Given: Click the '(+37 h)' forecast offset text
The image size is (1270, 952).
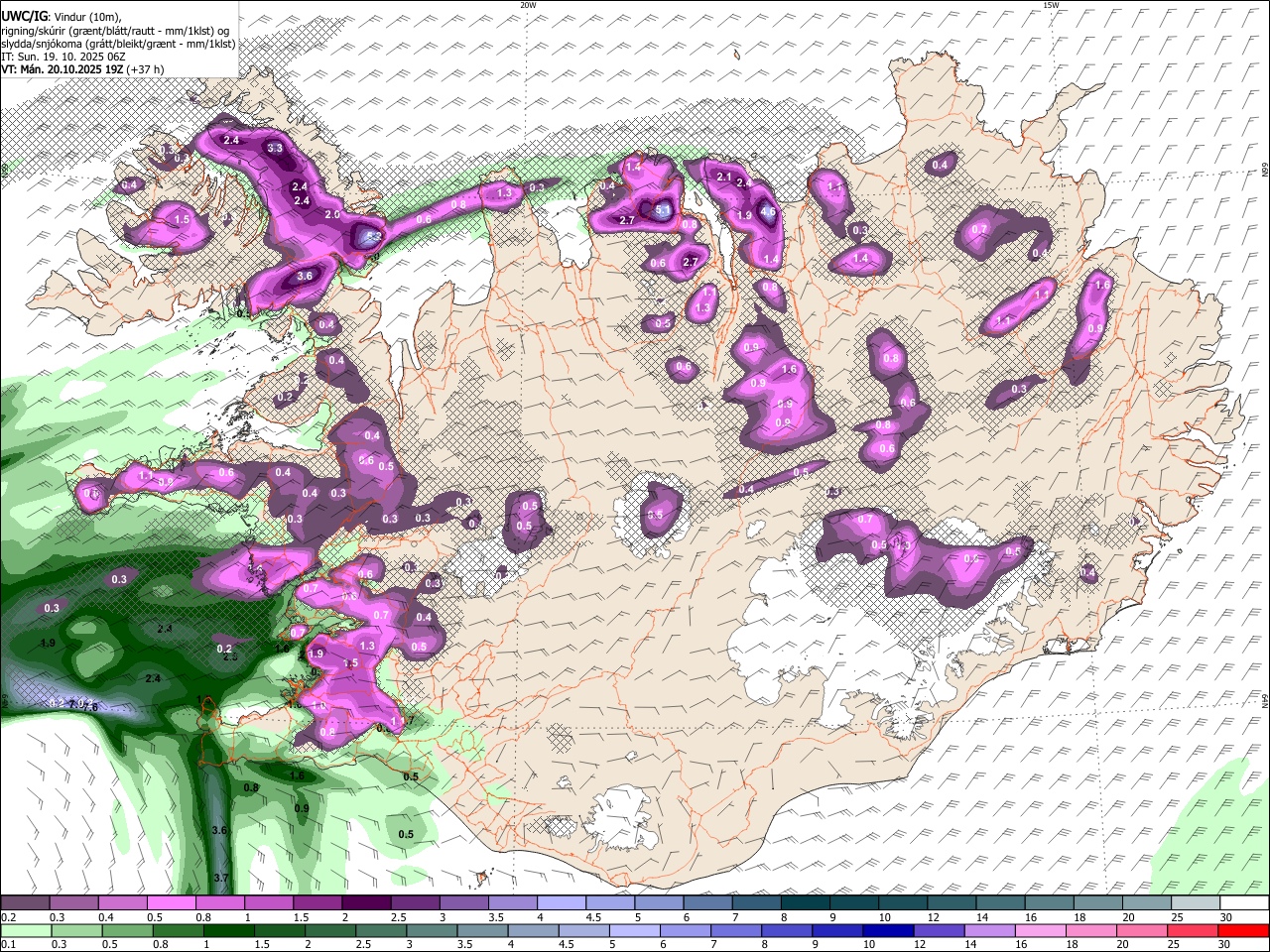Looking at the screenshot, I should coord(145,69).
